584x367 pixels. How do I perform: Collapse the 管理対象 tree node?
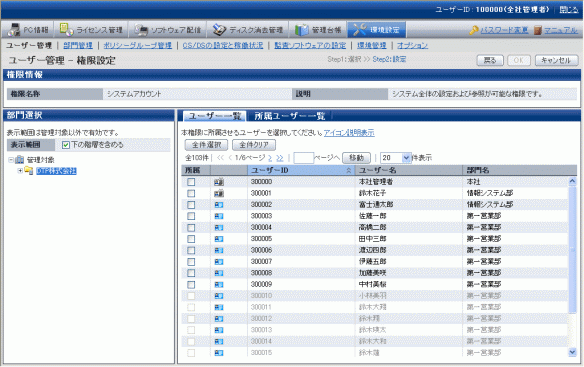11,160
